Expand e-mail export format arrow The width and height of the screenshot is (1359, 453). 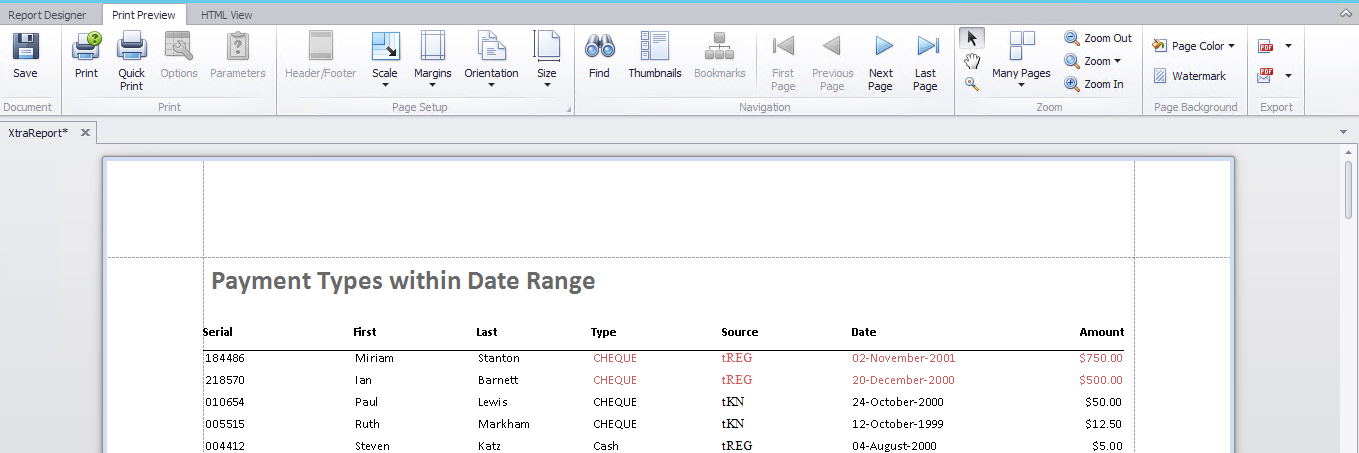point(1288,75)
